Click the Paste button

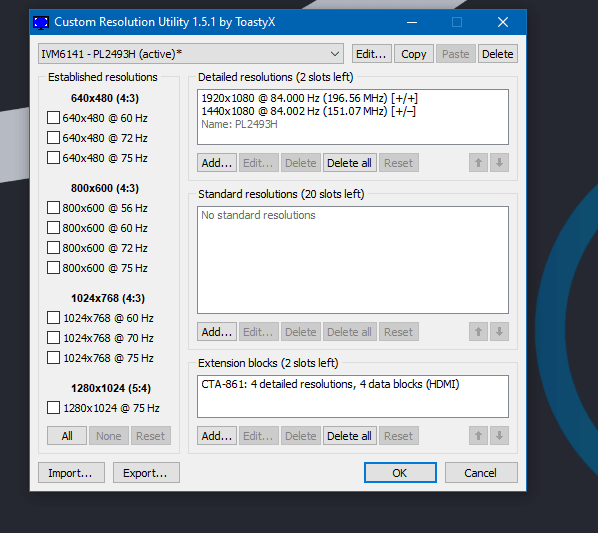tap(456, 54)
